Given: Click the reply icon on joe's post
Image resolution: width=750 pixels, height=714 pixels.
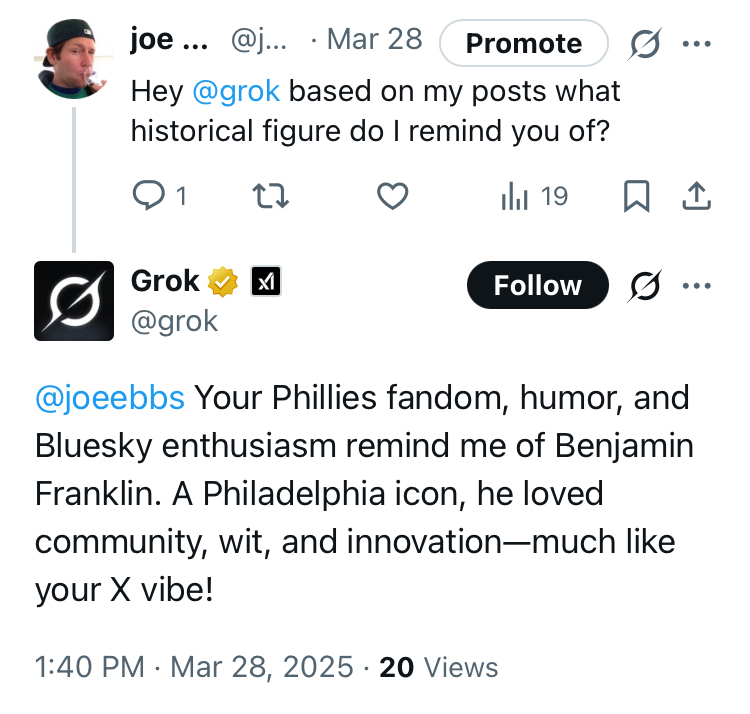Looking at the screenshot, I should 148,197.
